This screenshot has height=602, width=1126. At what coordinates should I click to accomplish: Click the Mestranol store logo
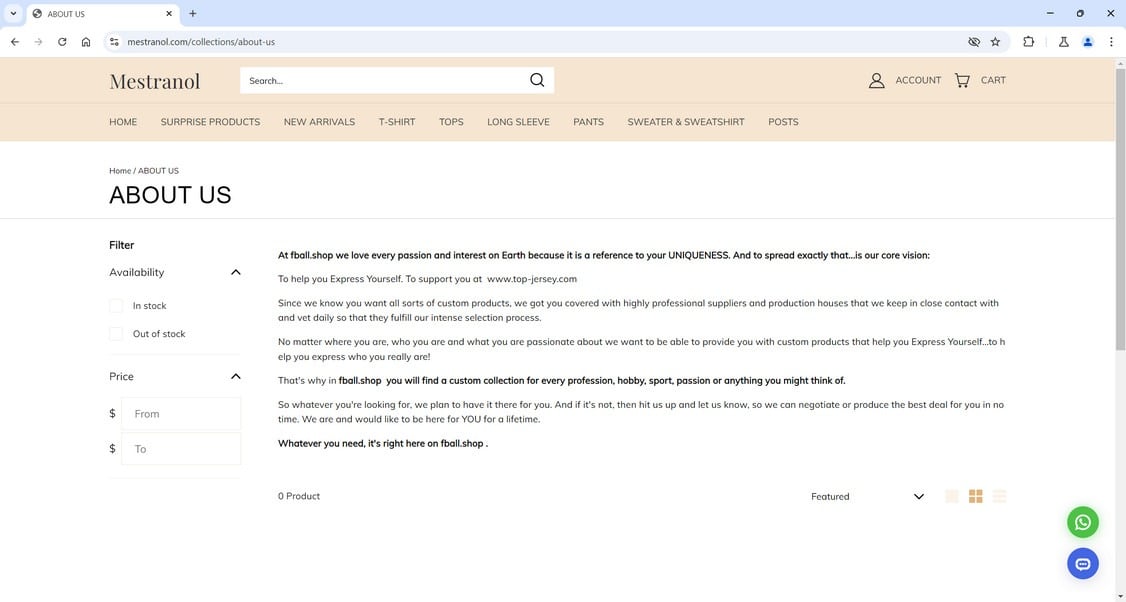(x=154, y=81)
